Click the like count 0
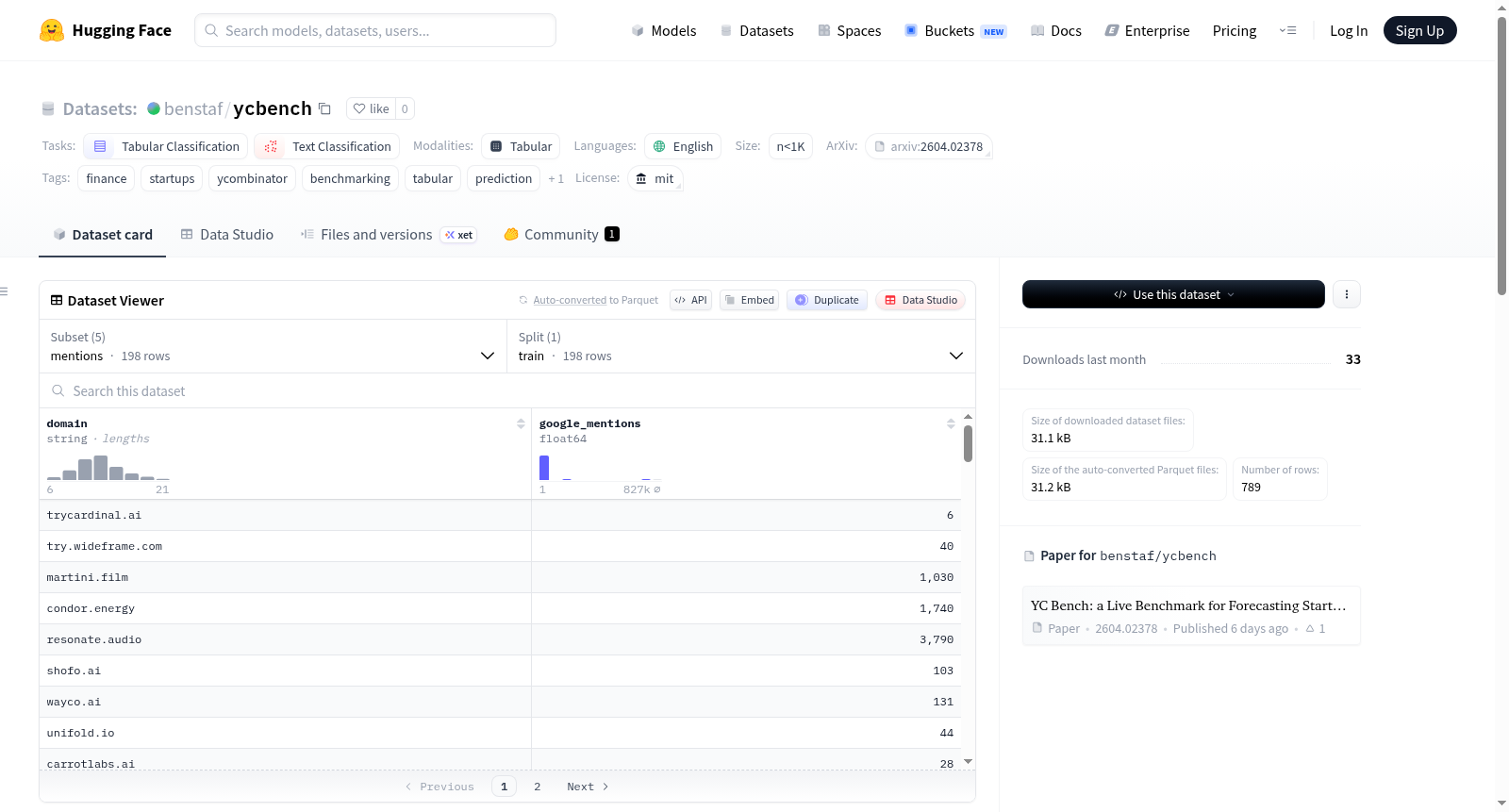The image size is (1509, 812). [x=405, y=108]
